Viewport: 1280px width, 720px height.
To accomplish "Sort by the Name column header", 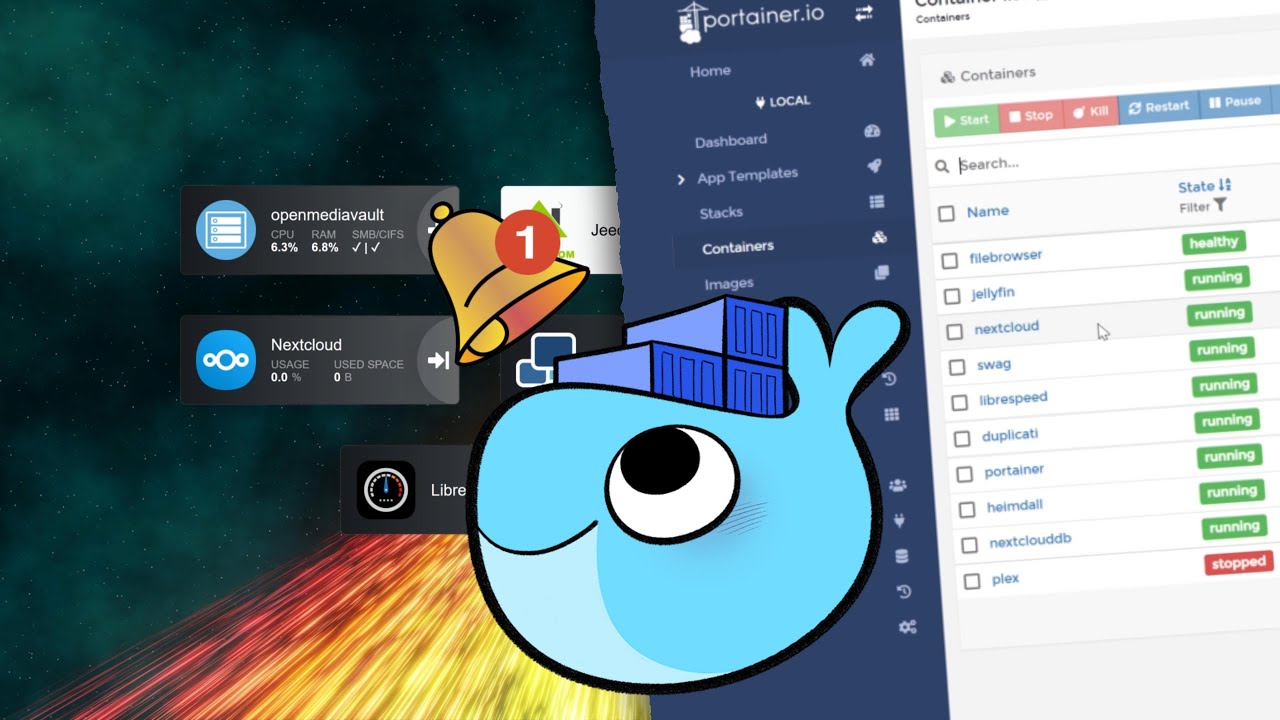I will [x=988, y=212].
